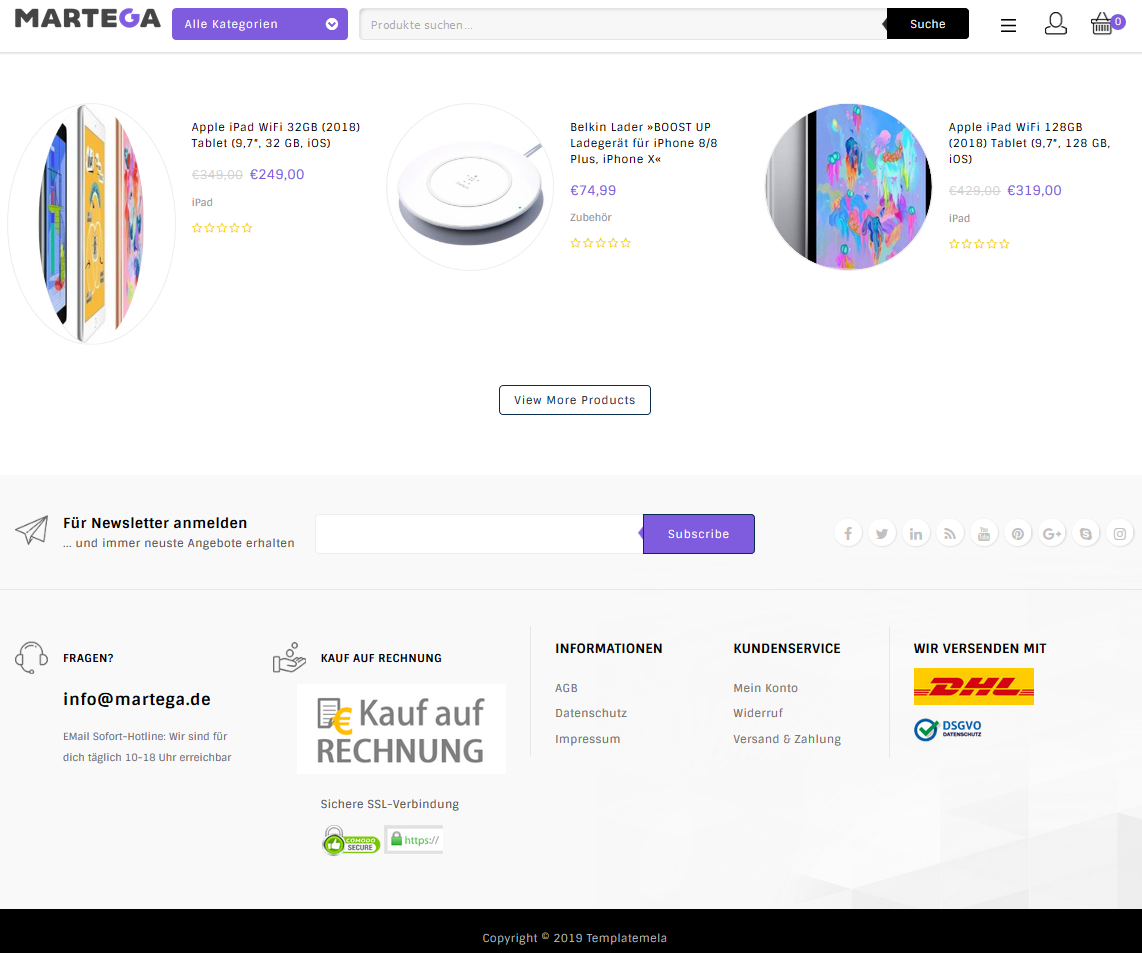Viewport: 1142px width, 953px height.
Task: Open the Belkin Lader product thumbnail
Action: point(470,187)
